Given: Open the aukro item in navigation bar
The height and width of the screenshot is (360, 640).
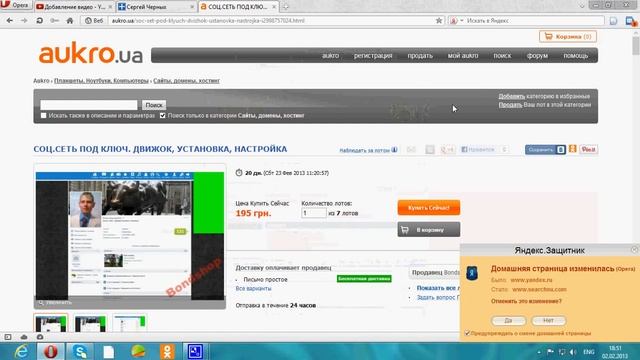Looking at the screenshot, I should [330, 56].
